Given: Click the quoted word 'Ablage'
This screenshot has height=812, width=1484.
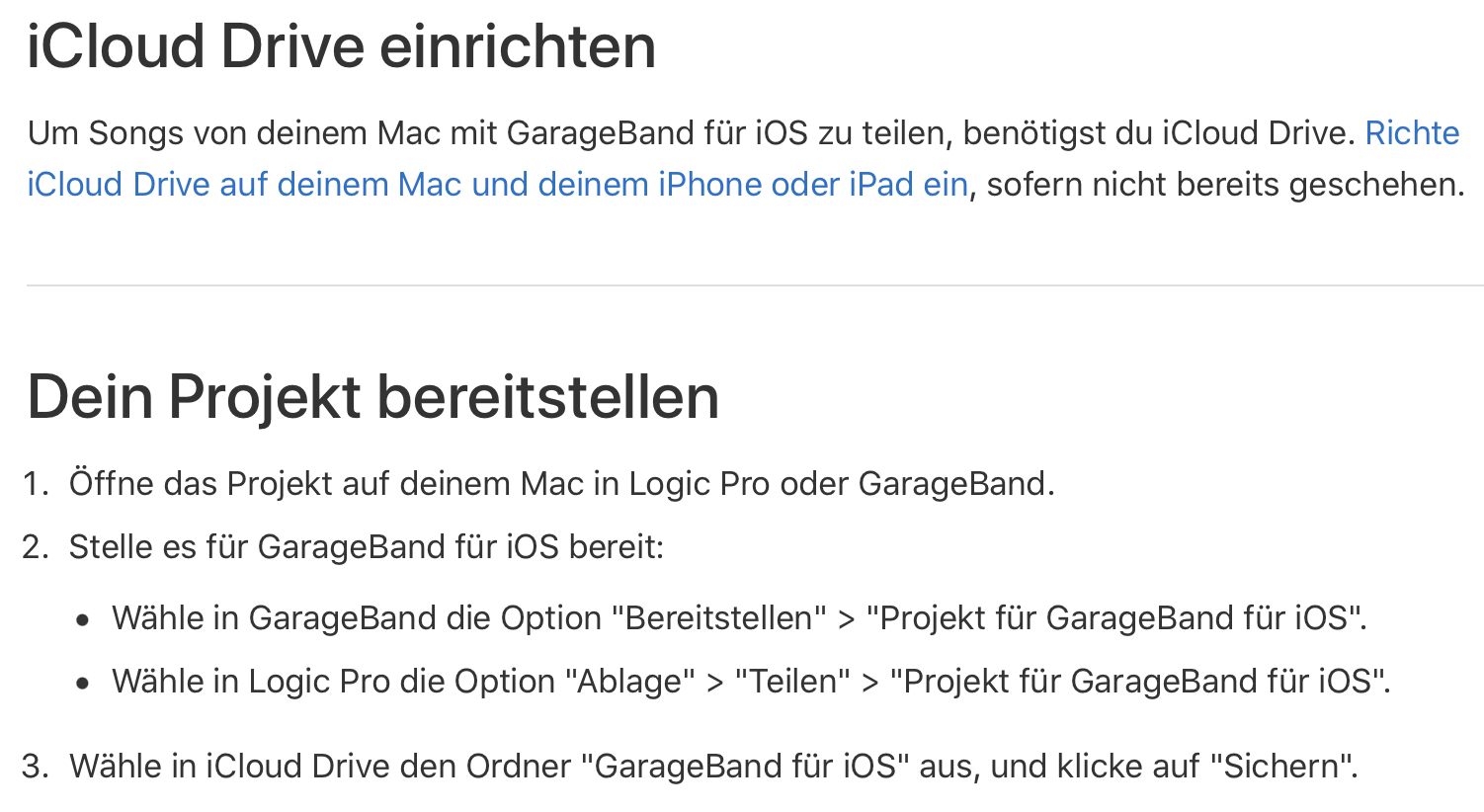Looking at the screenshot, I should 630,682.
